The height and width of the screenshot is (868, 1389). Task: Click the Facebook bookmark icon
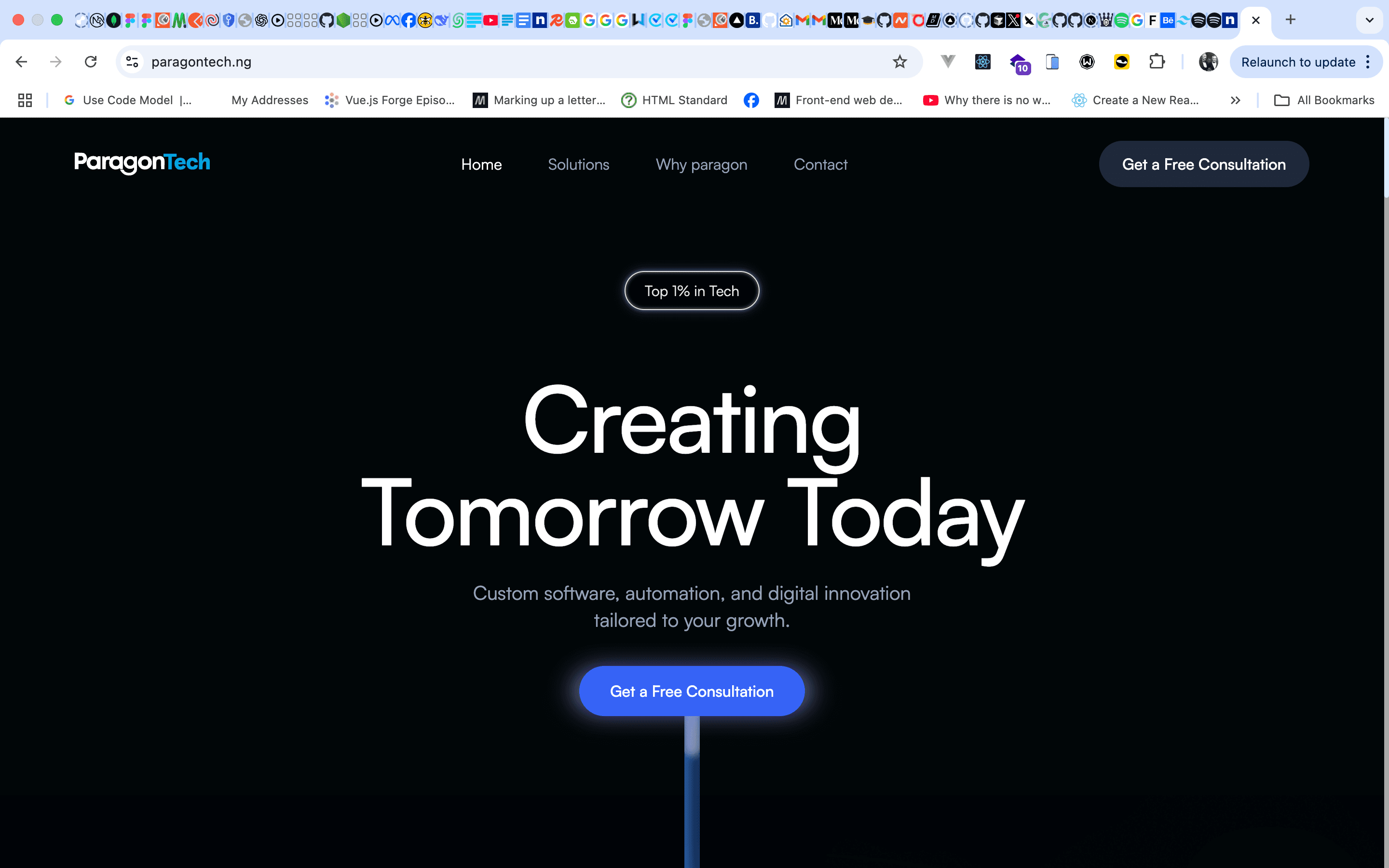coord(751,100)
